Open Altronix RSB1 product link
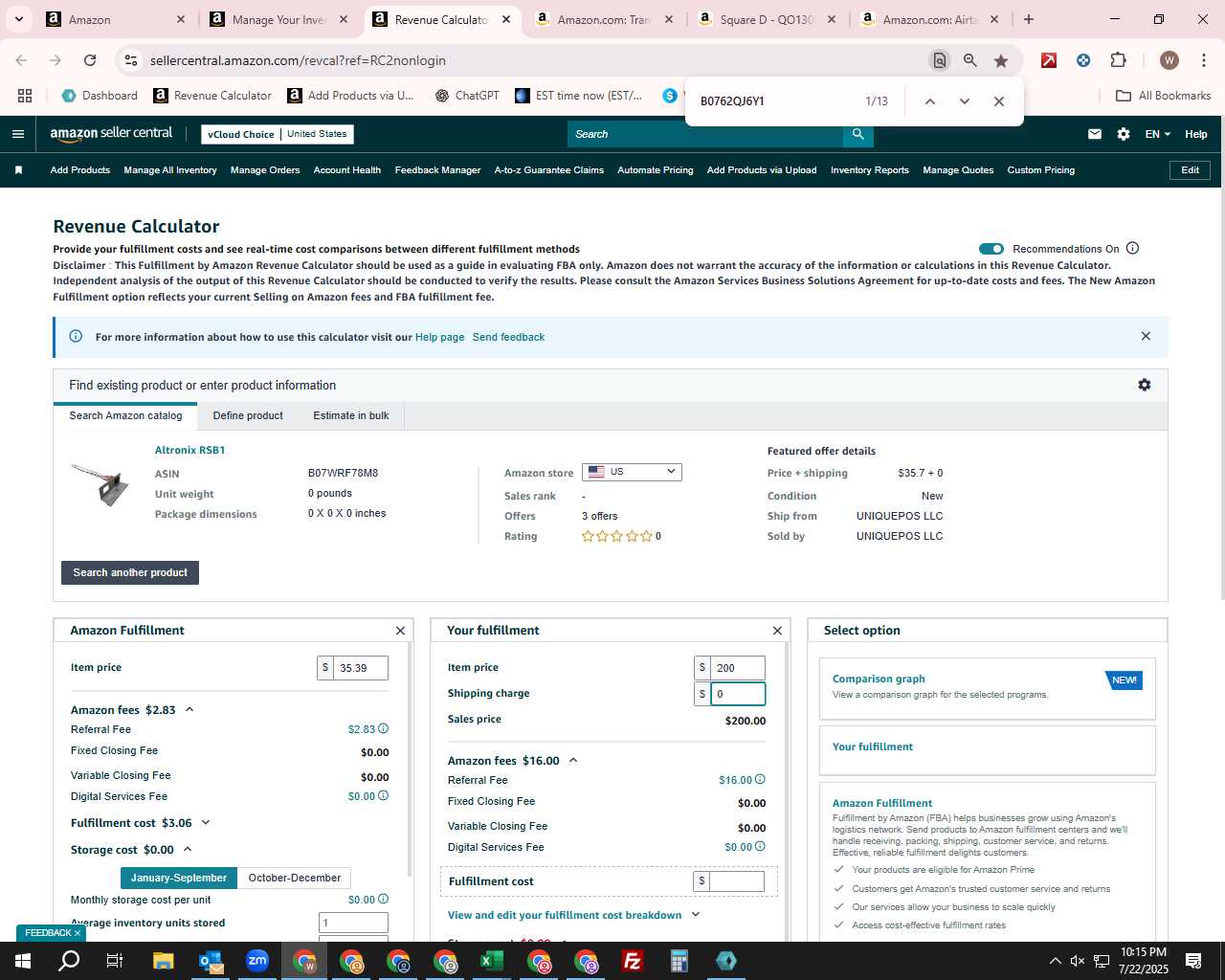 point(190,450)
